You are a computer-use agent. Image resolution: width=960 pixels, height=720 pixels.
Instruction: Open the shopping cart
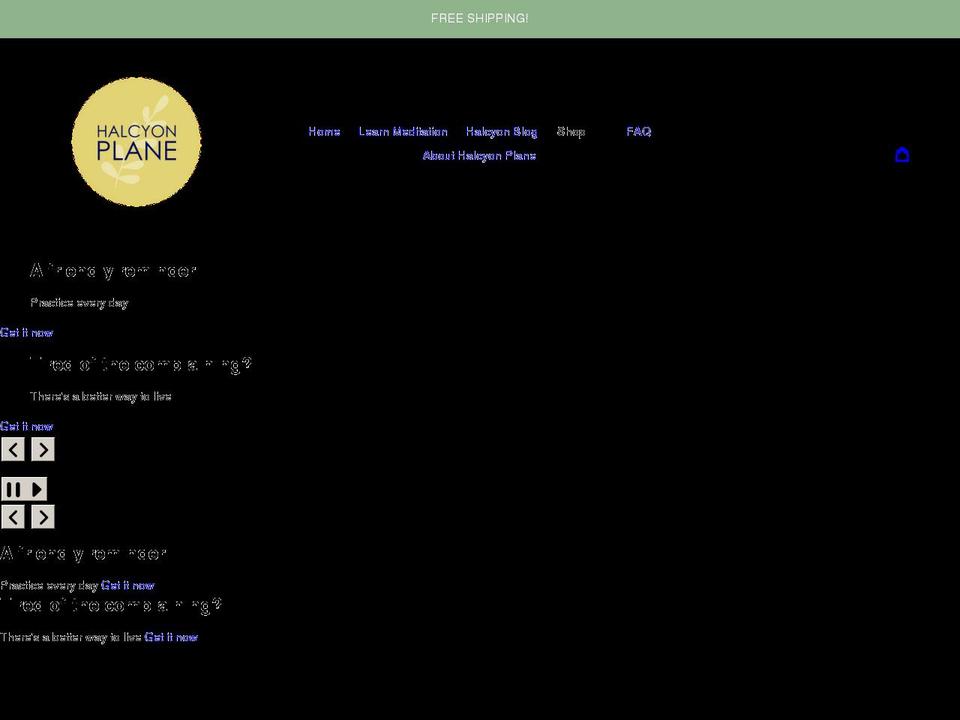(903, 155)
